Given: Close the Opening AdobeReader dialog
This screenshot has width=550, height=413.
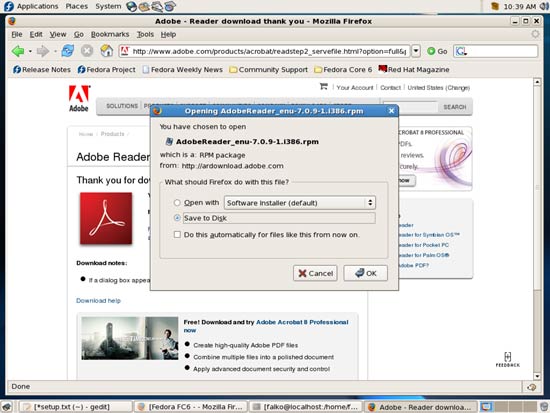Looking at the screenshot, I should pyautogui.click(x=391, y=111).
